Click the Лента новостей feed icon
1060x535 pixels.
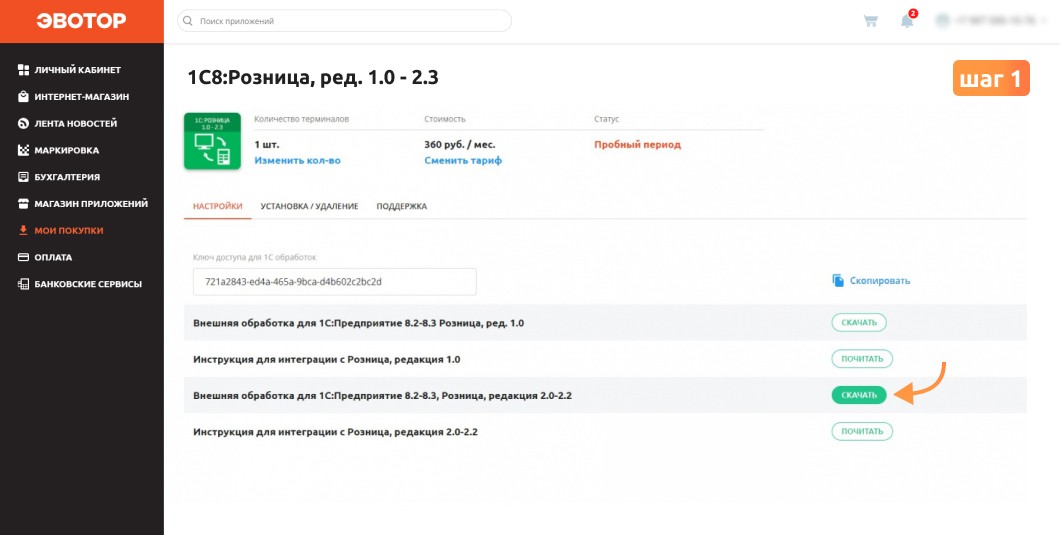pos(23,123)
